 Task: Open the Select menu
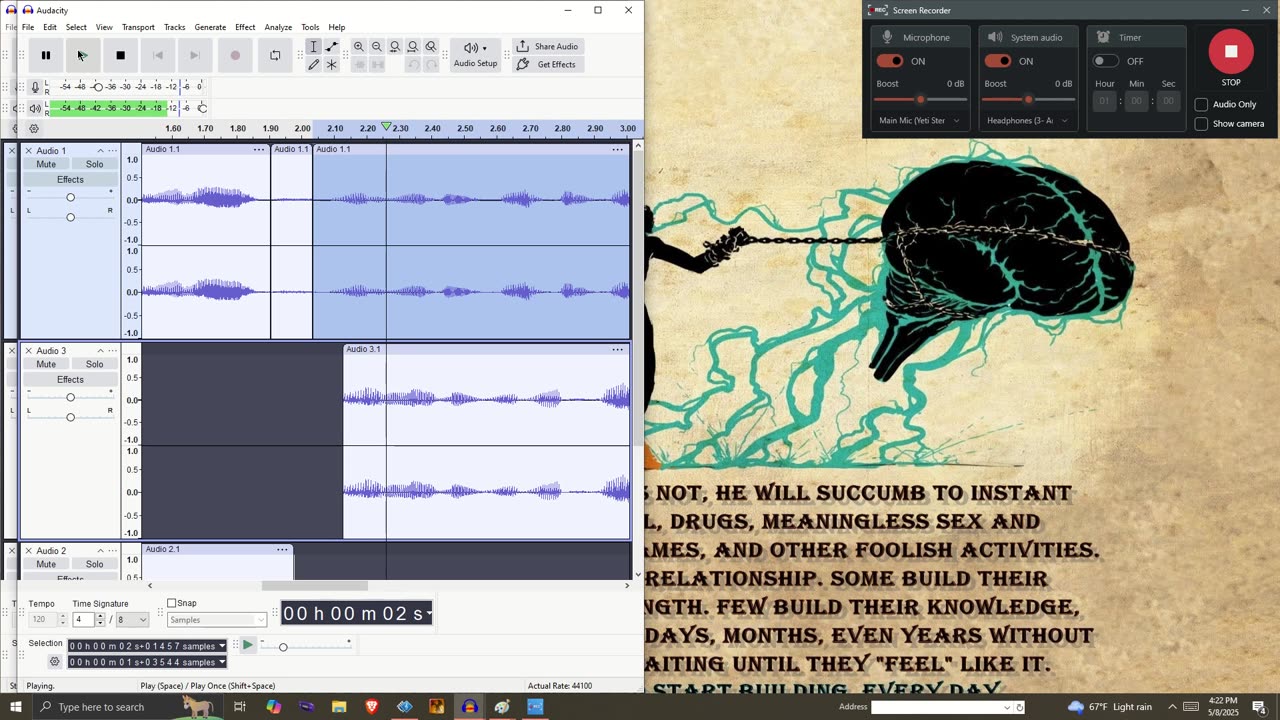(x=76, y=27)
